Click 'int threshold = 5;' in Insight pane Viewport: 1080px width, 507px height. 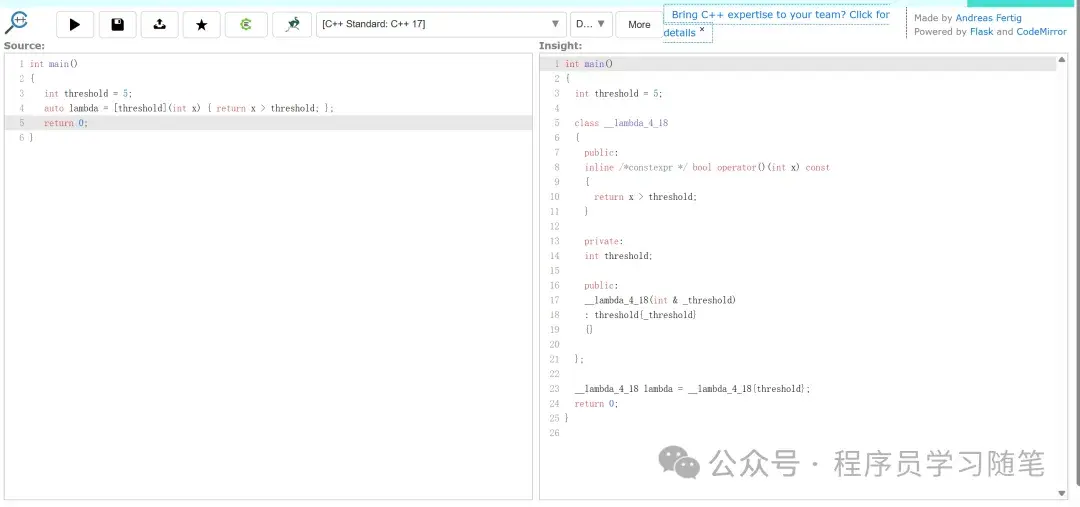[619, 94]
